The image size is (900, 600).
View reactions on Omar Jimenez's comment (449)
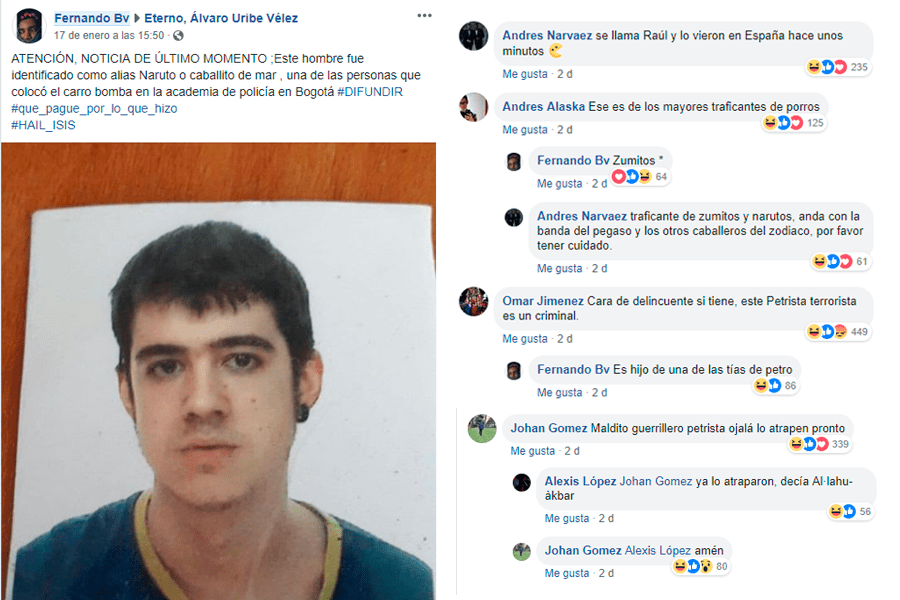[837, 332]
